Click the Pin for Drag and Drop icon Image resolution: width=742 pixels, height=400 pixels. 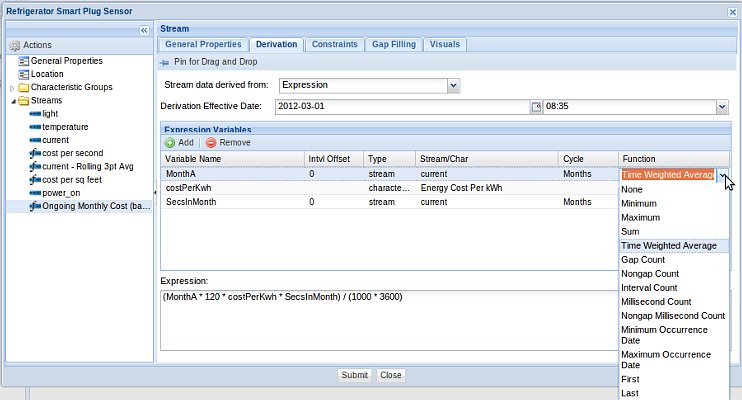pyautogui.click(x=166, y=62)
